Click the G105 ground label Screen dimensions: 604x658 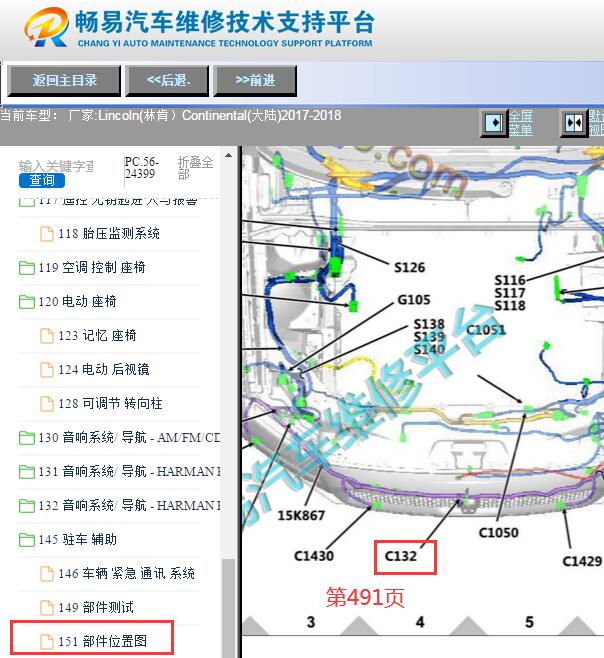tap(414, 300)
